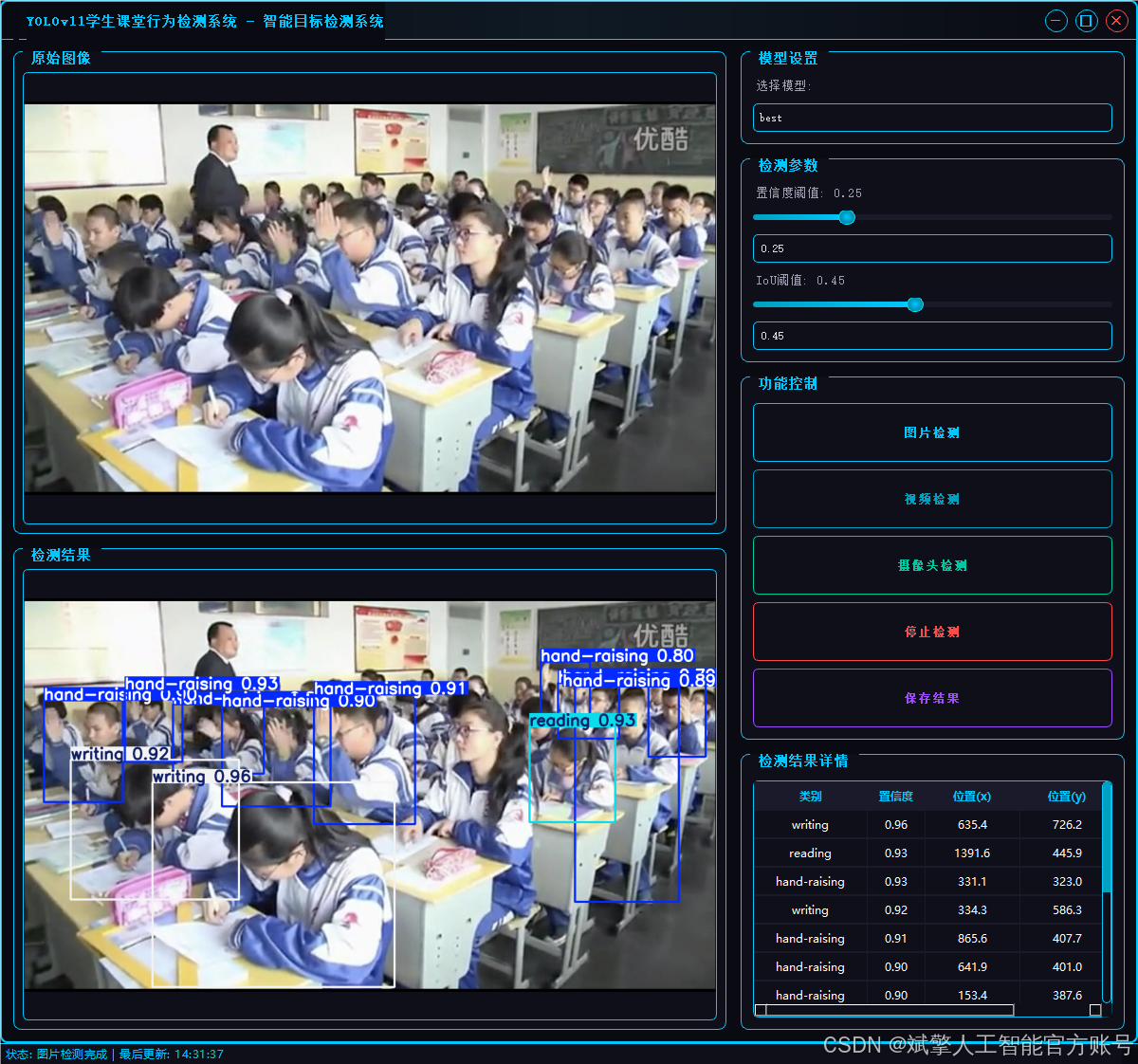The width and height of the screenshot is (1138, 1064).
Task: Sort by the 置信度 column header
Action: [x=895, y=796]
